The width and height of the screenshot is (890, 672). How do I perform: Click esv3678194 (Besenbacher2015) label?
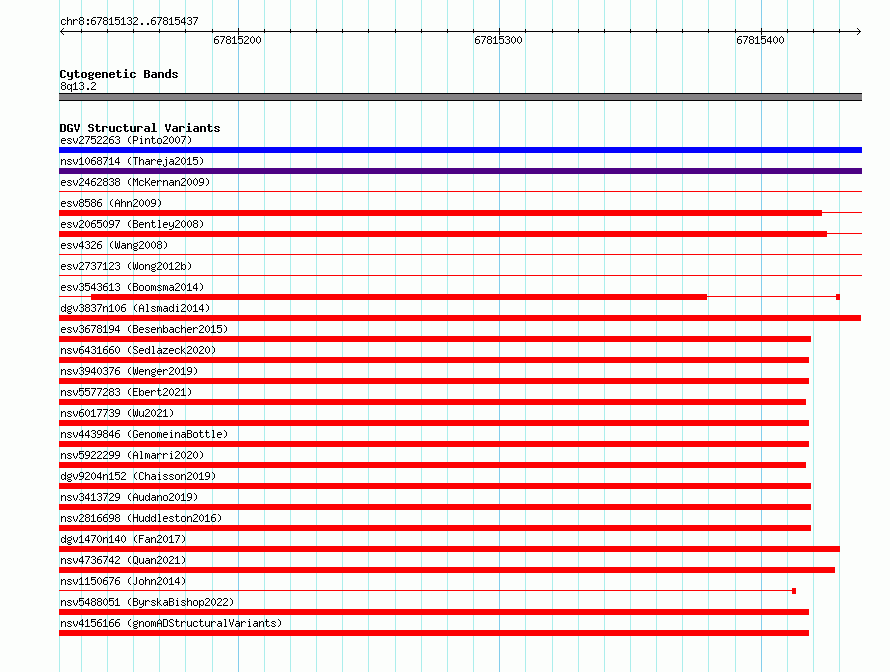point(144,329)
